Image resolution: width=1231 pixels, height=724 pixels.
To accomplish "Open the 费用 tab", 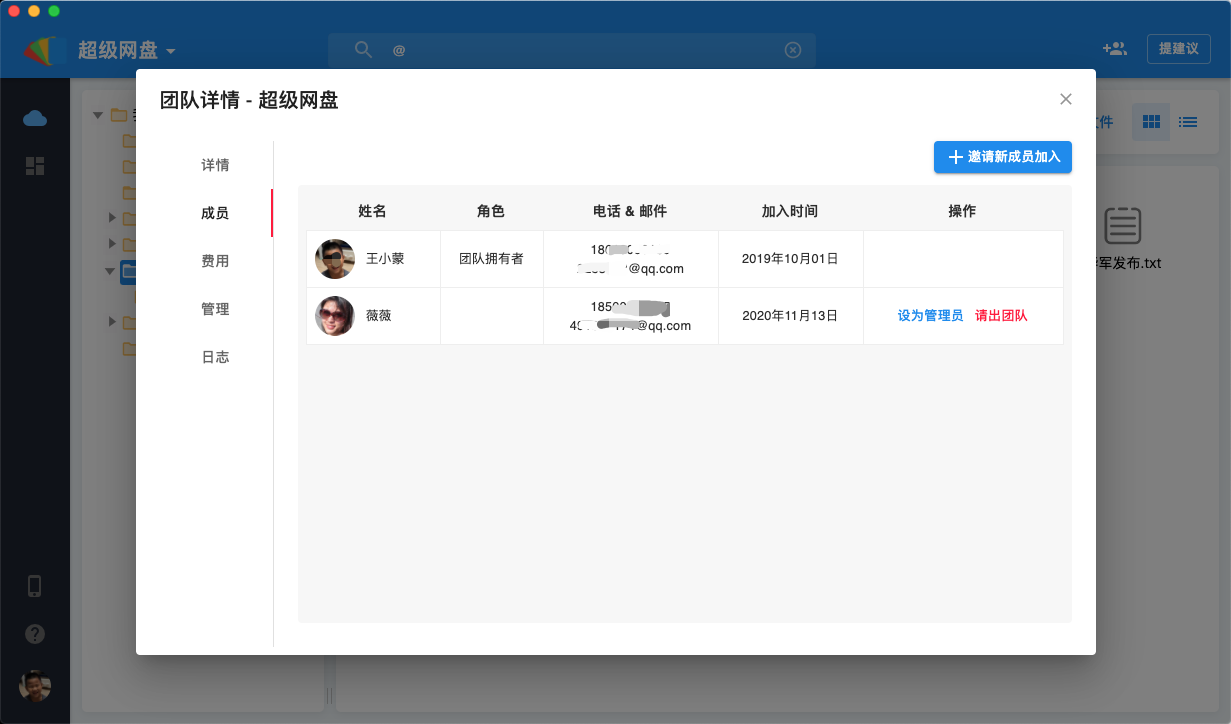I will 215,261.
